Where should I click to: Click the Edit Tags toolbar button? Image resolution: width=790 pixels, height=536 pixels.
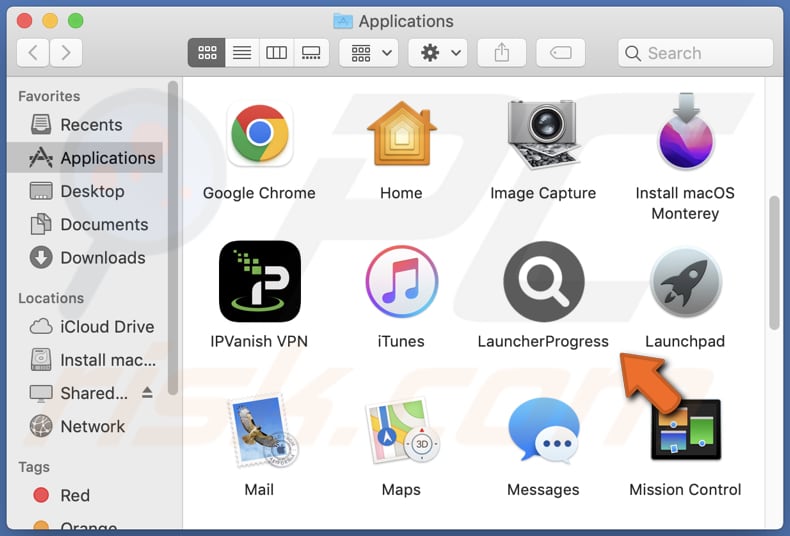tap(561, 52)
